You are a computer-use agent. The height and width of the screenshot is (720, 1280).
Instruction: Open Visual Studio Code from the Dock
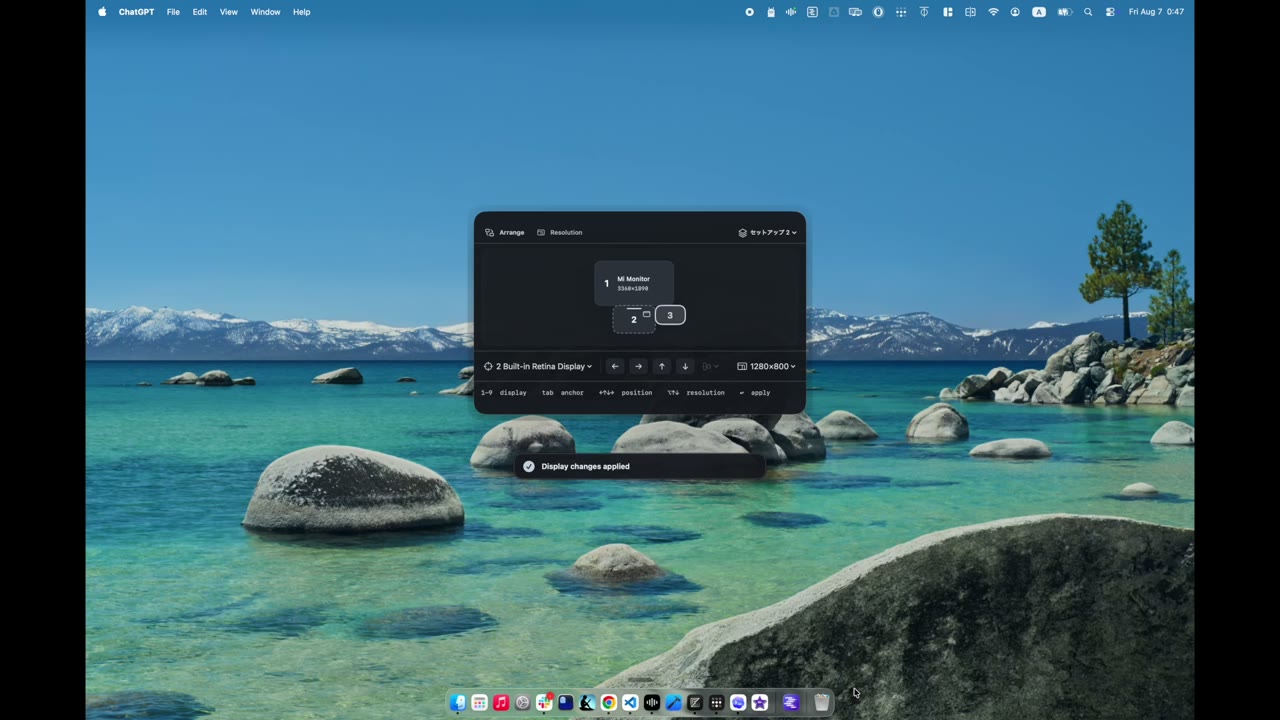pyautogui.click(x=630, y=703)
